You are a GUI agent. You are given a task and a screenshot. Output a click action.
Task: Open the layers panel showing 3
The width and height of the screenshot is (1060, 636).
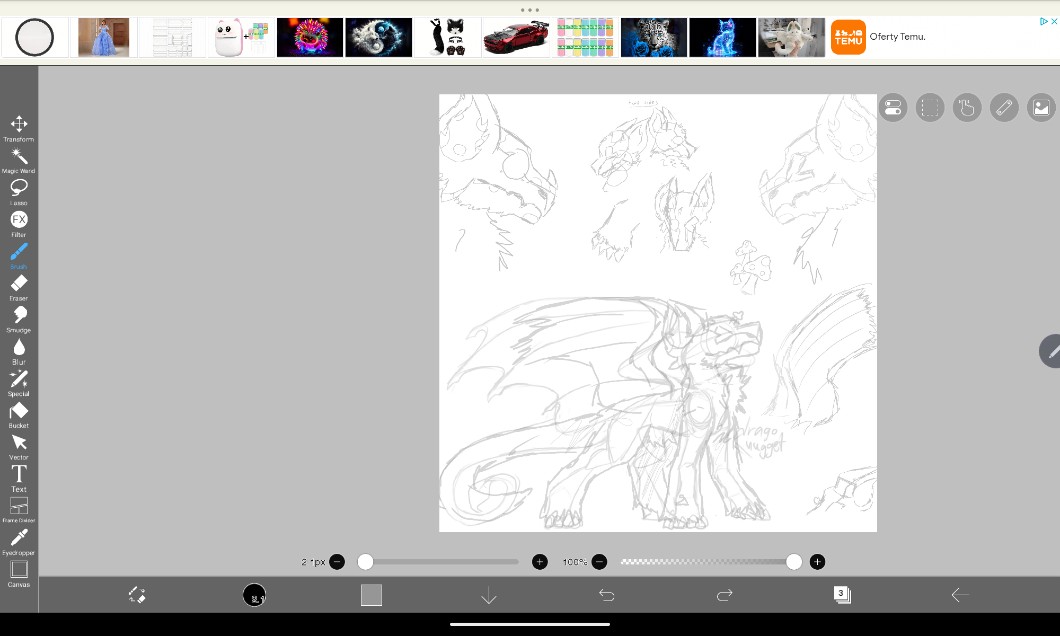click(842, 595)
